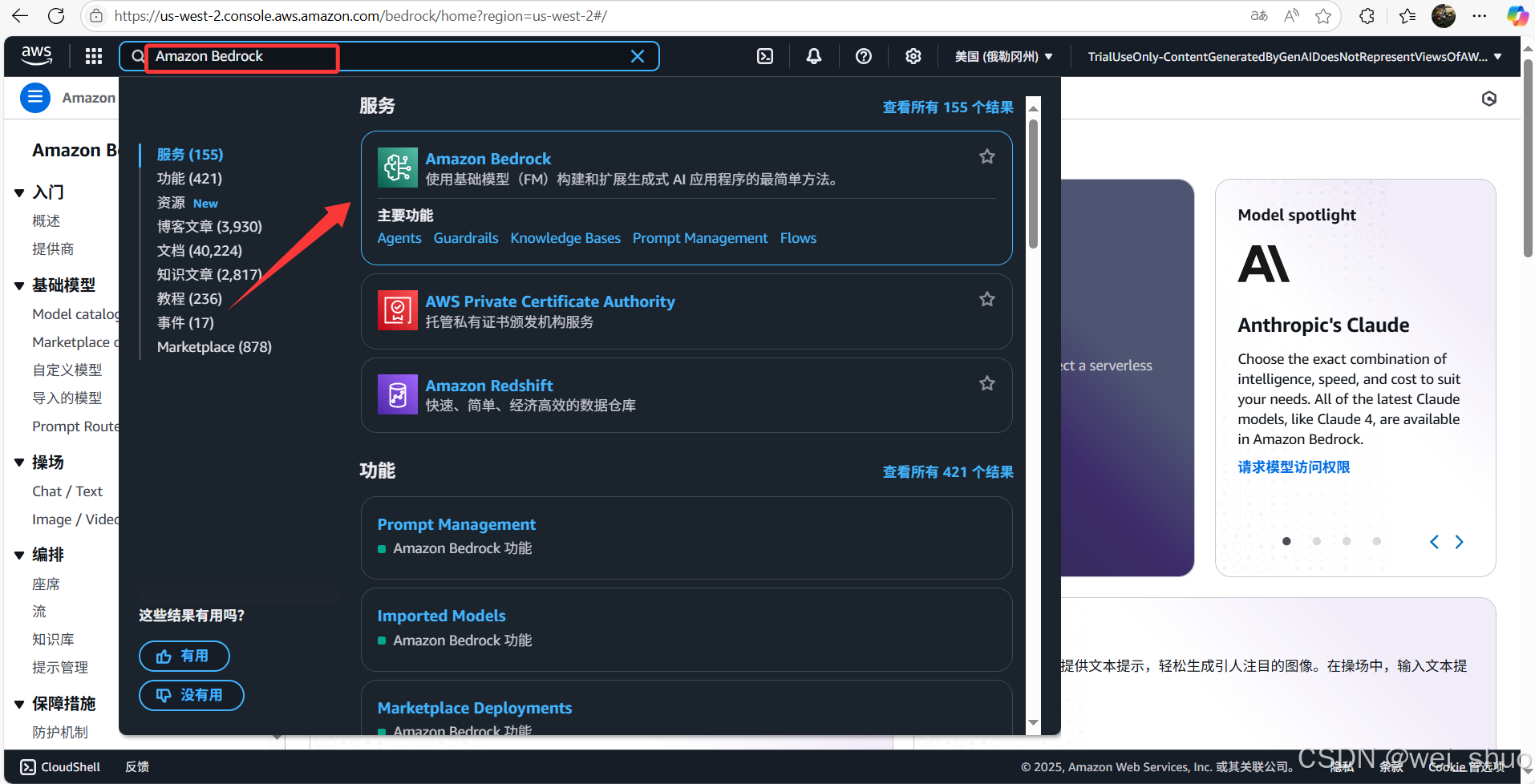Screen dimensions: 1535x784
Task: Clear the search box with X icon
Action: pyautogui.click(x=638, y=56)
